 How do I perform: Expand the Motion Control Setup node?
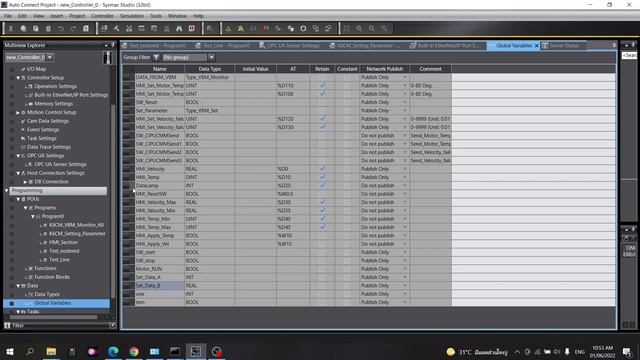click(18, 112)
